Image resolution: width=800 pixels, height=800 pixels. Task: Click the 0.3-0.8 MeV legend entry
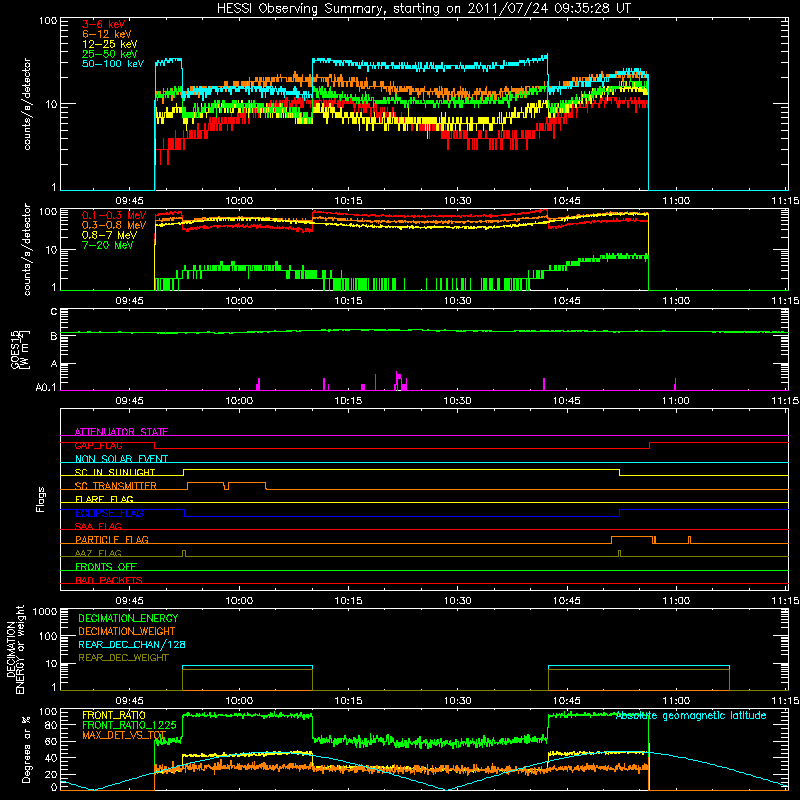pyautogui.click(x=114, y=225)
